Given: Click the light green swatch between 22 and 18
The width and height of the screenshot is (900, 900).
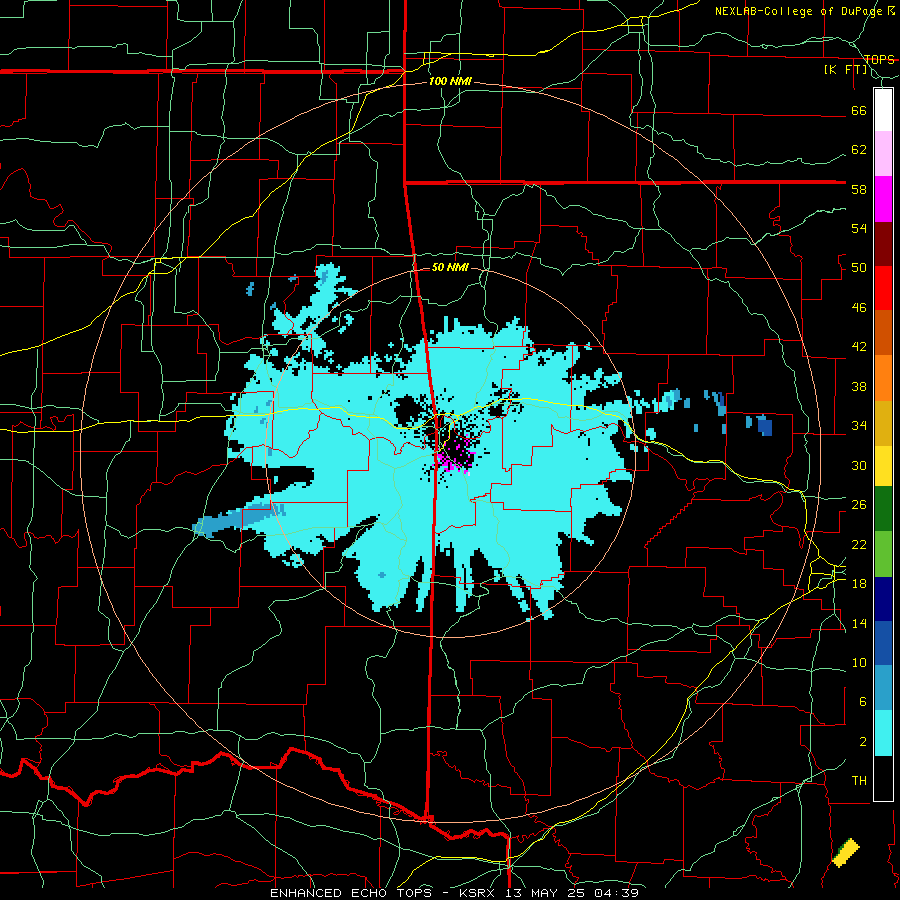Looking at the screenshot, I should 883,554.
